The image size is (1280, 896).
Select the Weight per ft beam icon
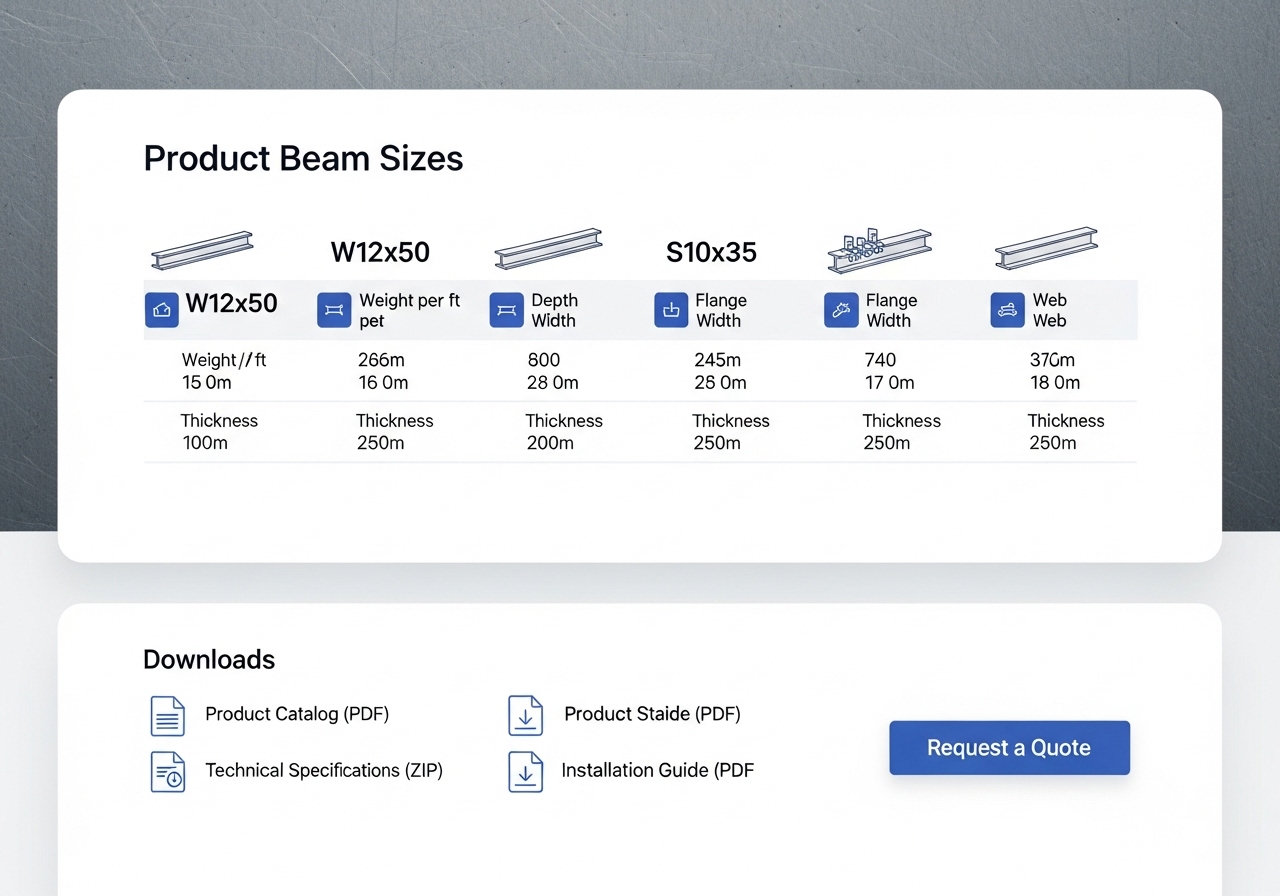pos(334,310)
